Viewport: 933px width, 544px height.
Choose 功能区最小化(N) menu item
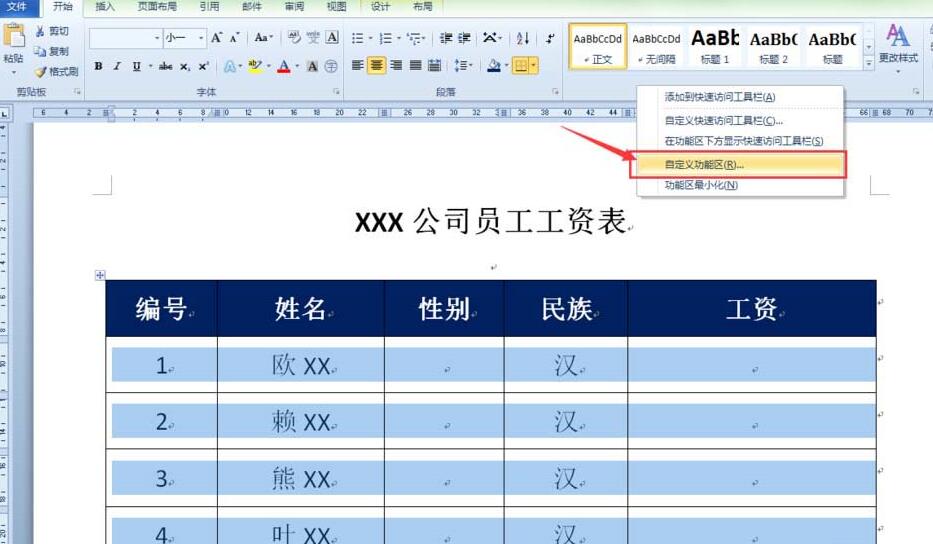click(x=740, y=185)
